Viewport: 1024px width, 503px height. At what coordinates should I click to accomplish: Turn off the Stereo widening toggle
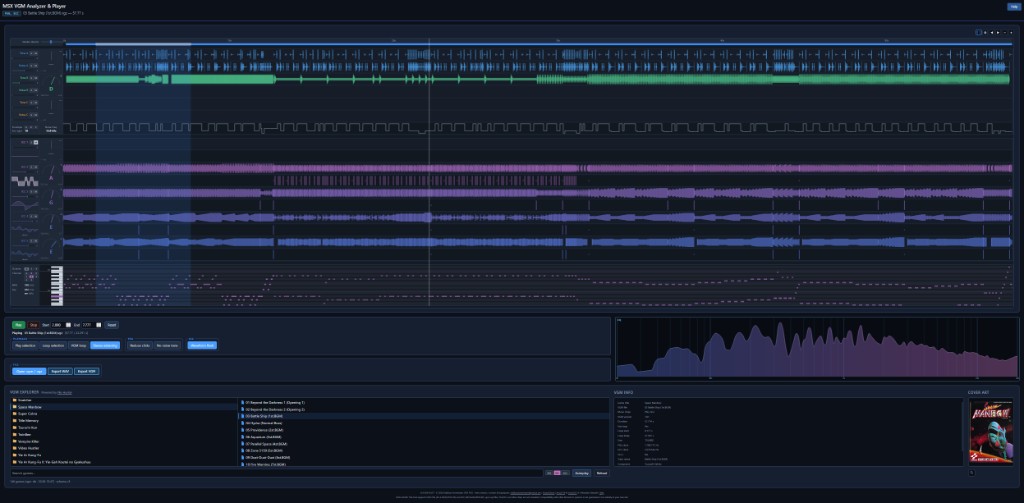click(x=105, y=346)
